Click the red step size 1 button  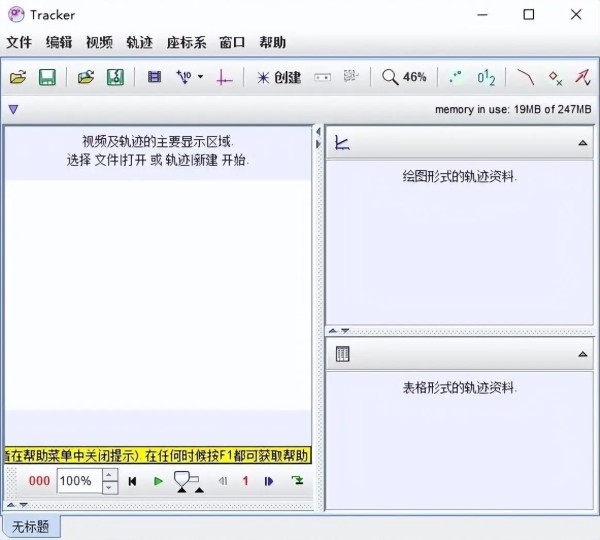(x=245, y=481)
